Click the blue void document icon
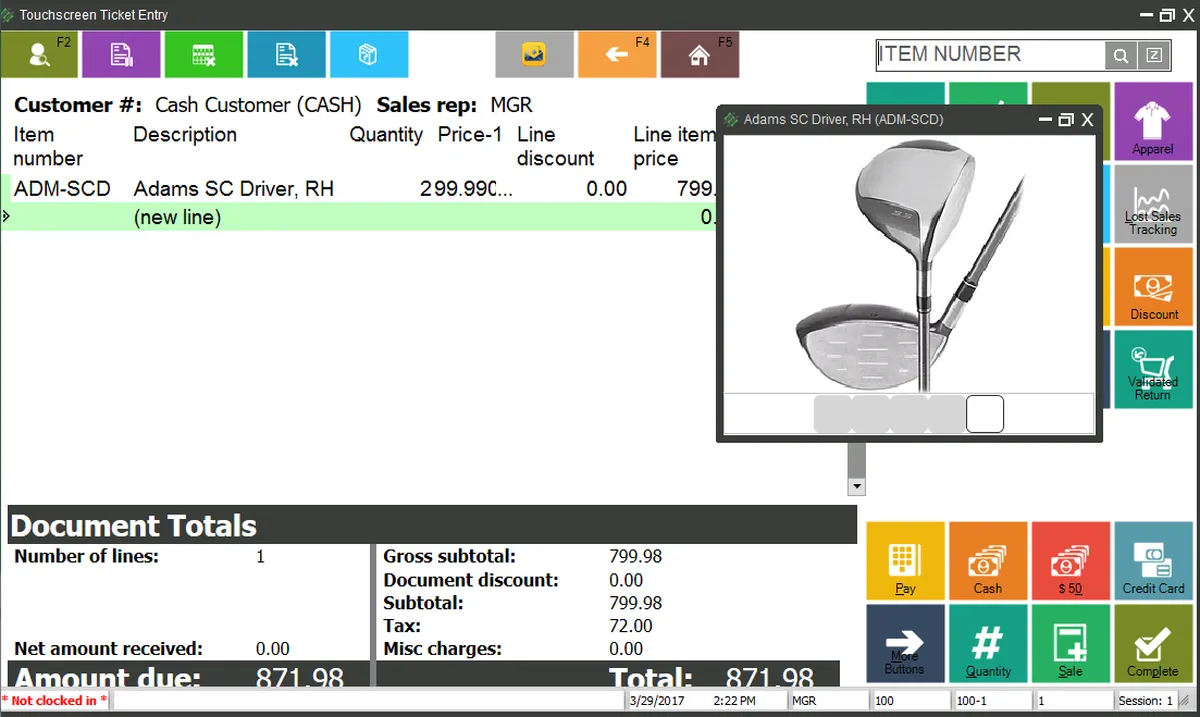This screenshot has width=1200, height=717. click(x=286, y=55)
